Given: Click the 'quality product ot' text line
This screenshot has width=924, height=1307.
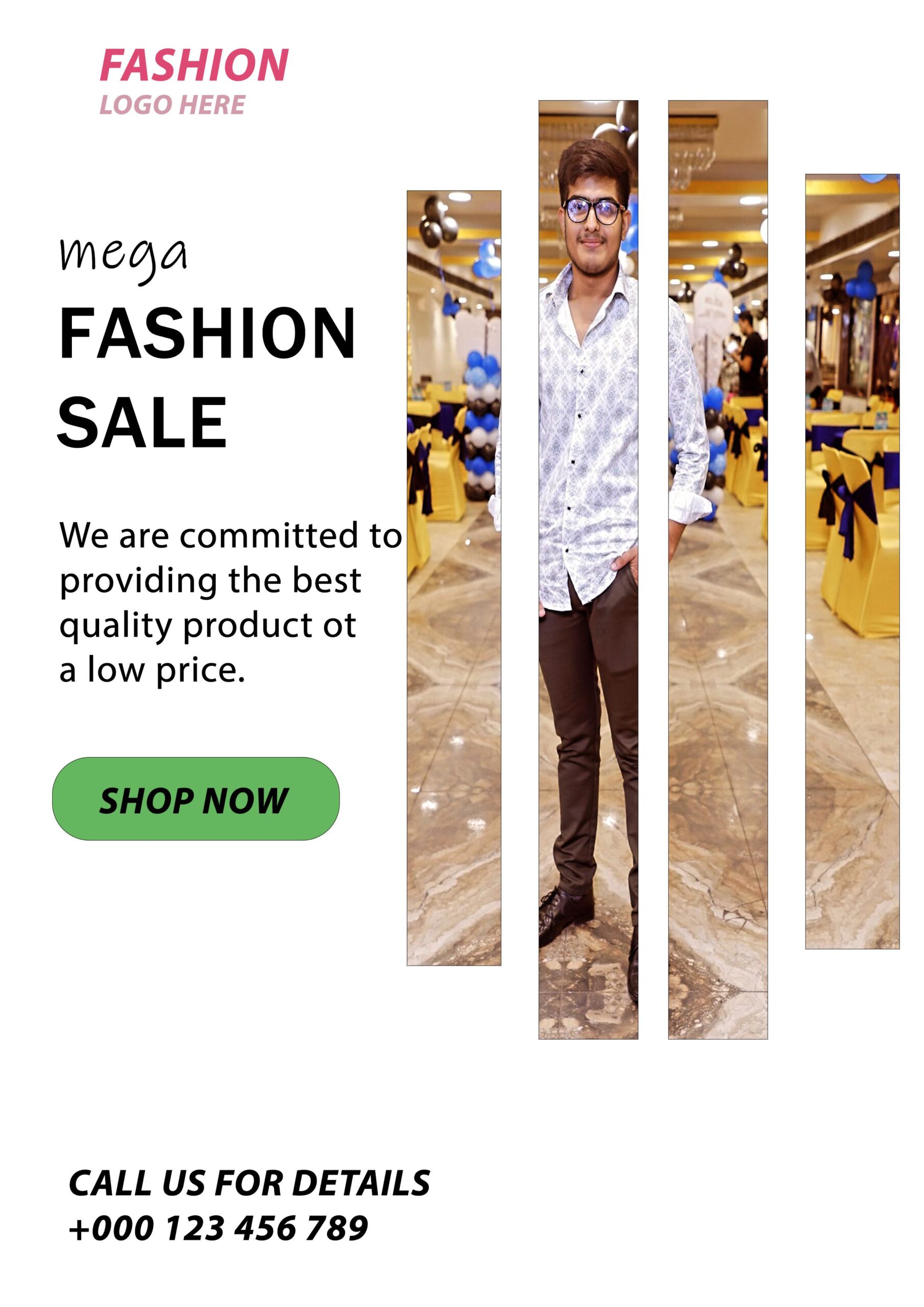Looking at the screenshot, I should 208,625.
